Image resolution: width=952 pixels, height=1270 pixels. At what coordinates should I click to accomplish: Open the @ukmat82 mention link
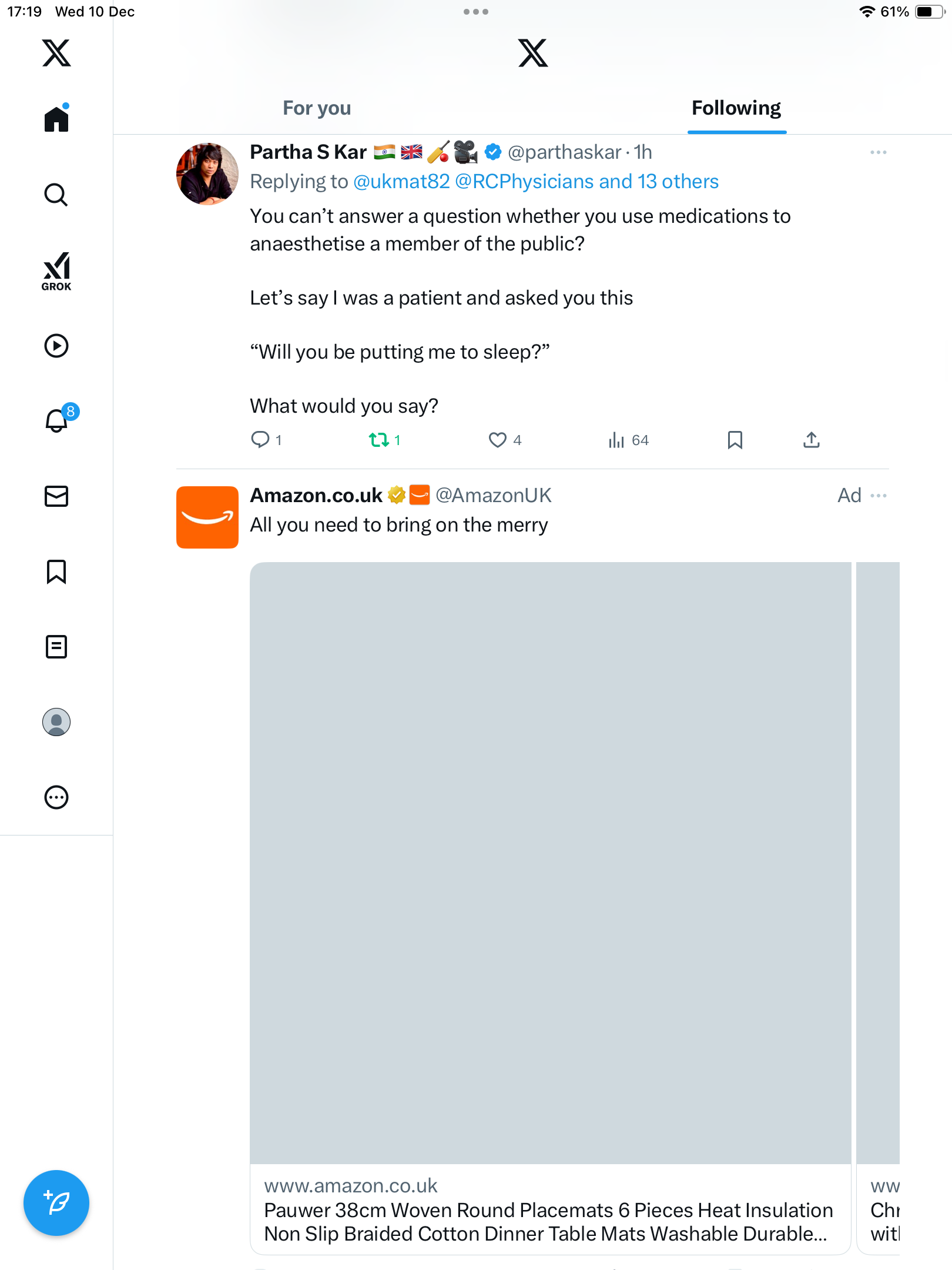coord(401,182)
